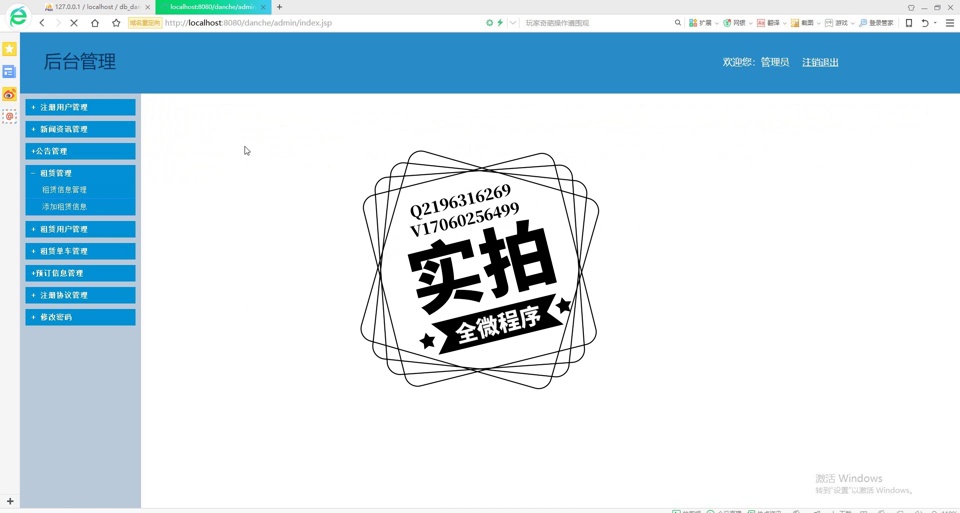
Task: Click the address bar URL field
Action: pyautogui.click(x=320, y=23)
